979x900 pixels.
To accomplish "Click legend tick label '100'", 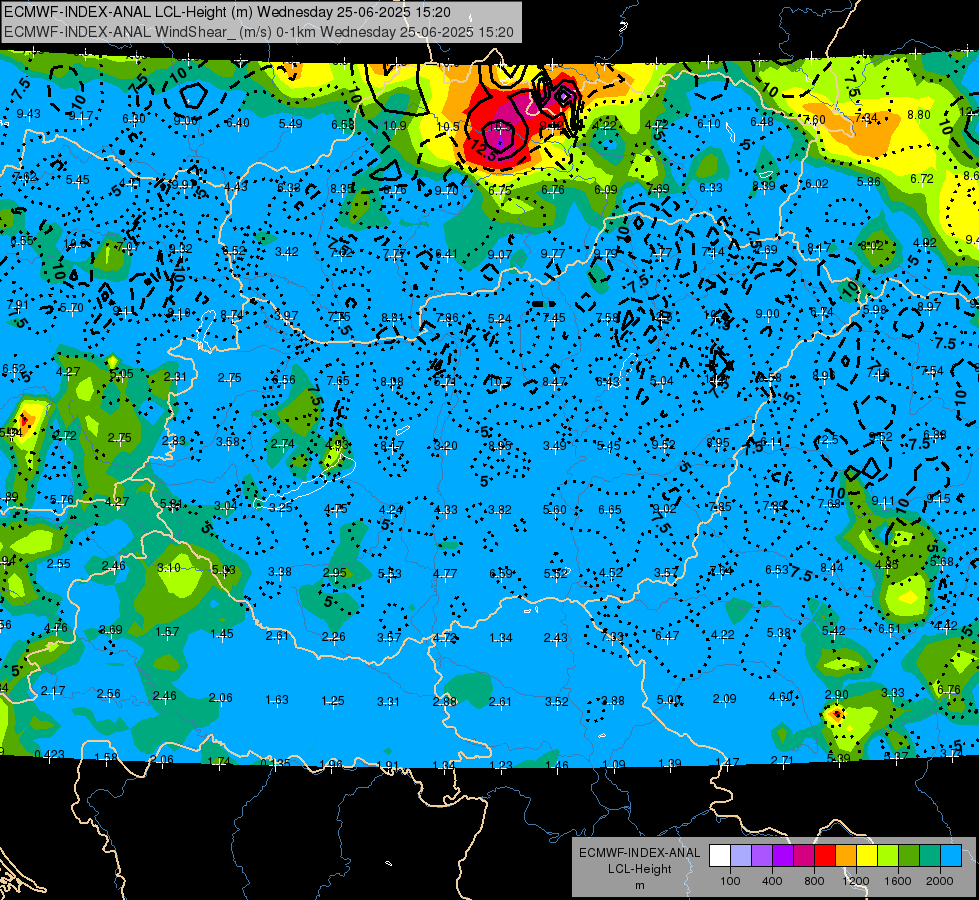I will [x=730, y=881].
